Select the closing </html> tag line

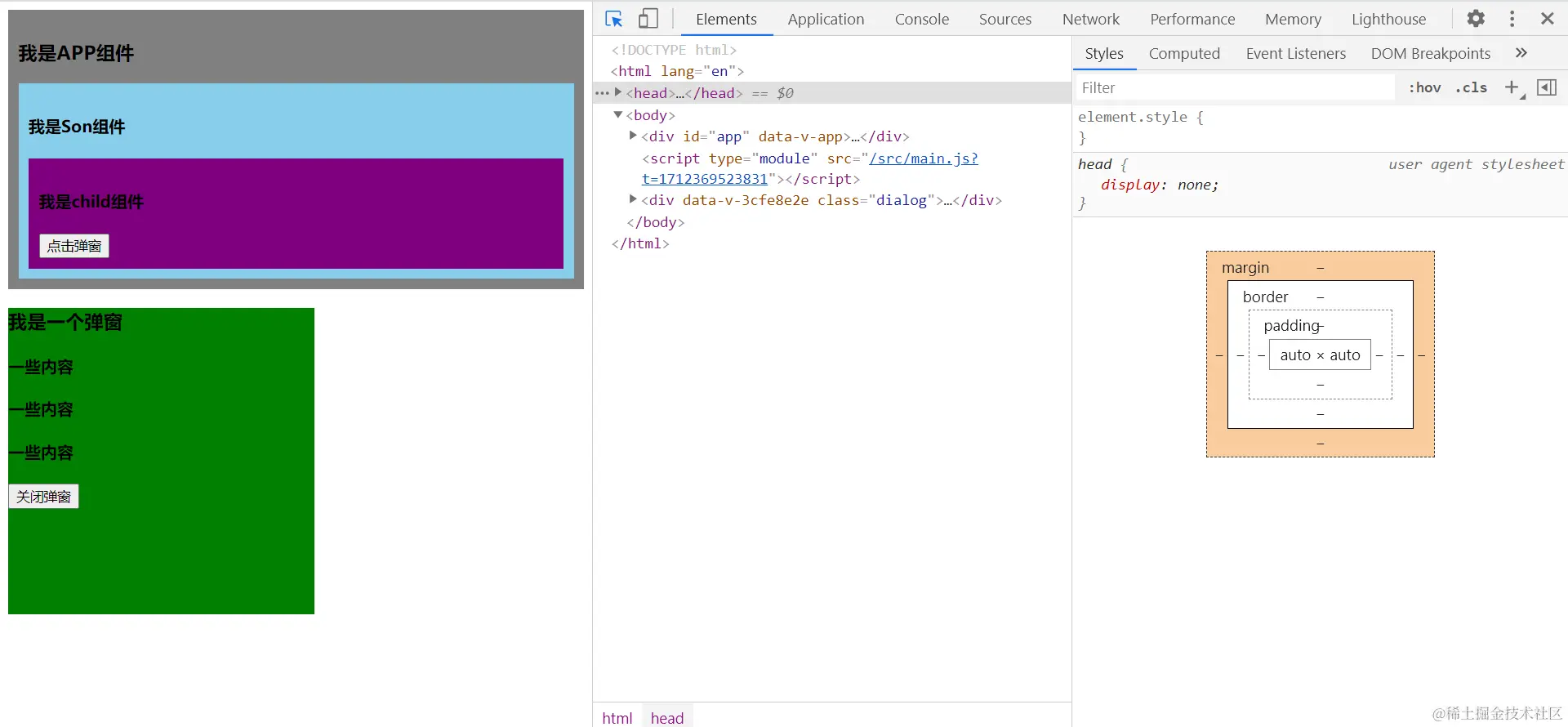(x=640, y=243)
